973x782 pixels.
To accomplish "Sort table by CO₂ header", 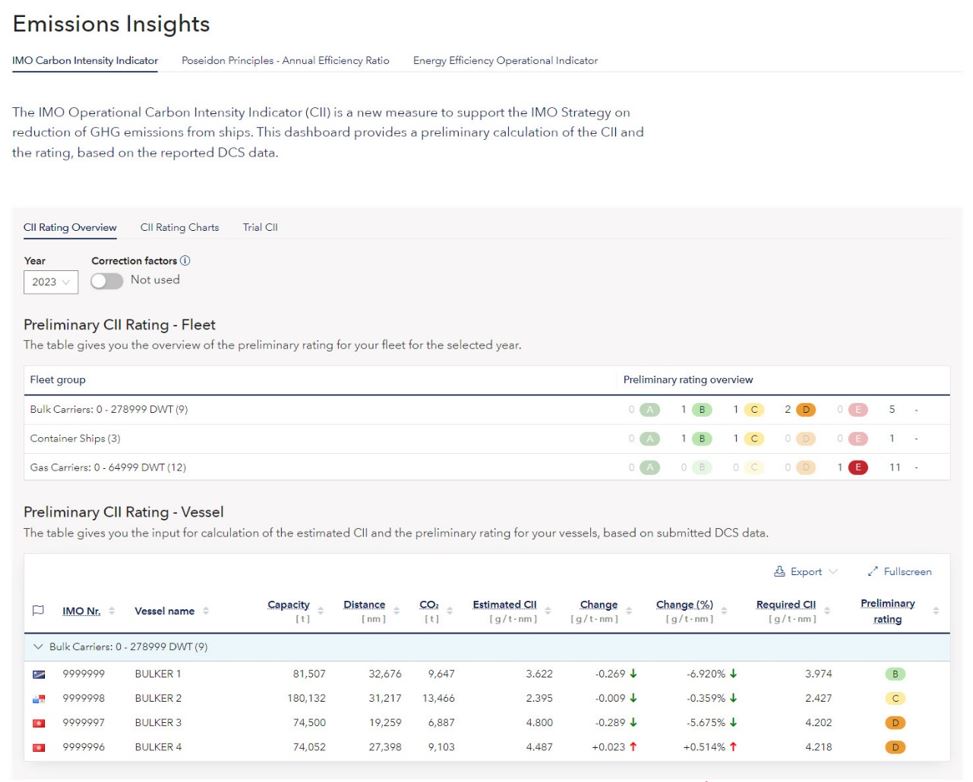I will tap(429, 604).
